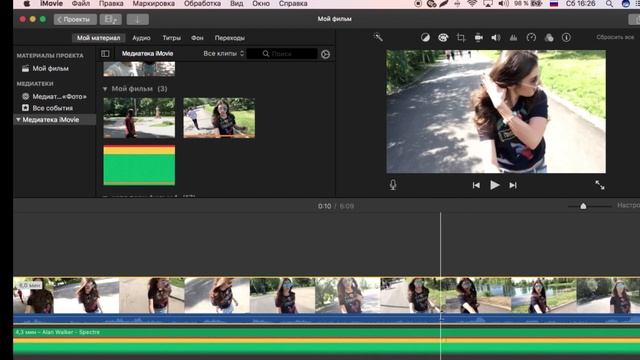Image resolution: width=640 pixels, height=360 pixels.
Task: Open the speed speedometer tool
Action: [531, 38]
